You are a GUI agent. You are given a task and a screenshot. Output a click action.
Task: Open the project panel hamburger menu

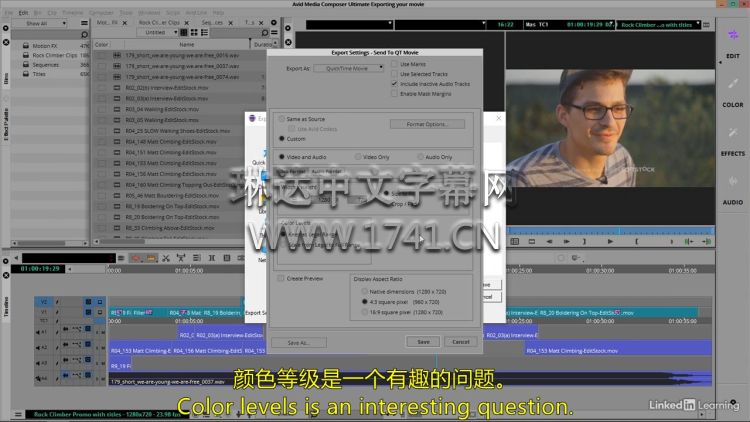[84, 23]
